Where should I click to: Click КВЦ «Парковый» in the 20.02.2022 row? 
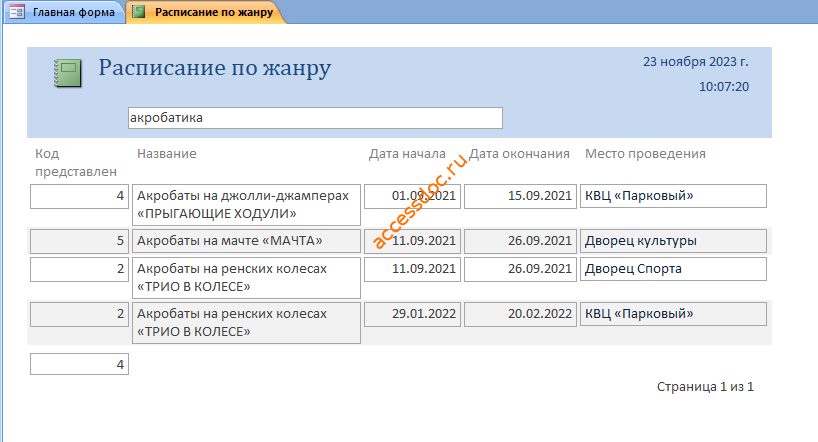pyautogui.click(x=673, y=314)
